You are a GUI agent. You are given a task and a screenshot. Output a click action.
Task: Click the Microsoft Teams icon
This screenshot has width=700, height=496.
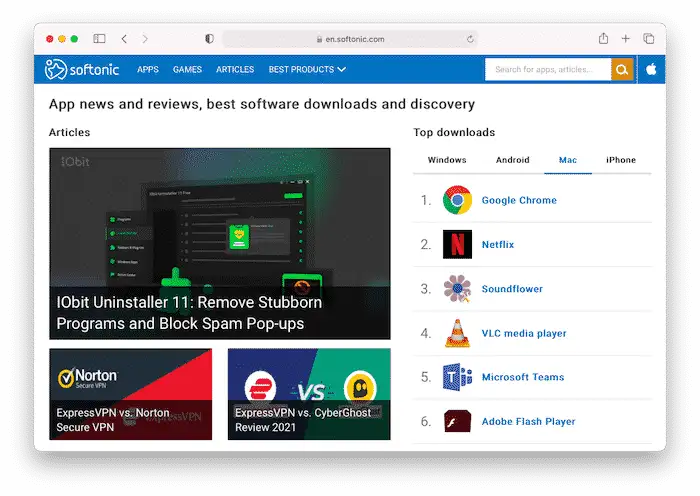tap(457, 377)
